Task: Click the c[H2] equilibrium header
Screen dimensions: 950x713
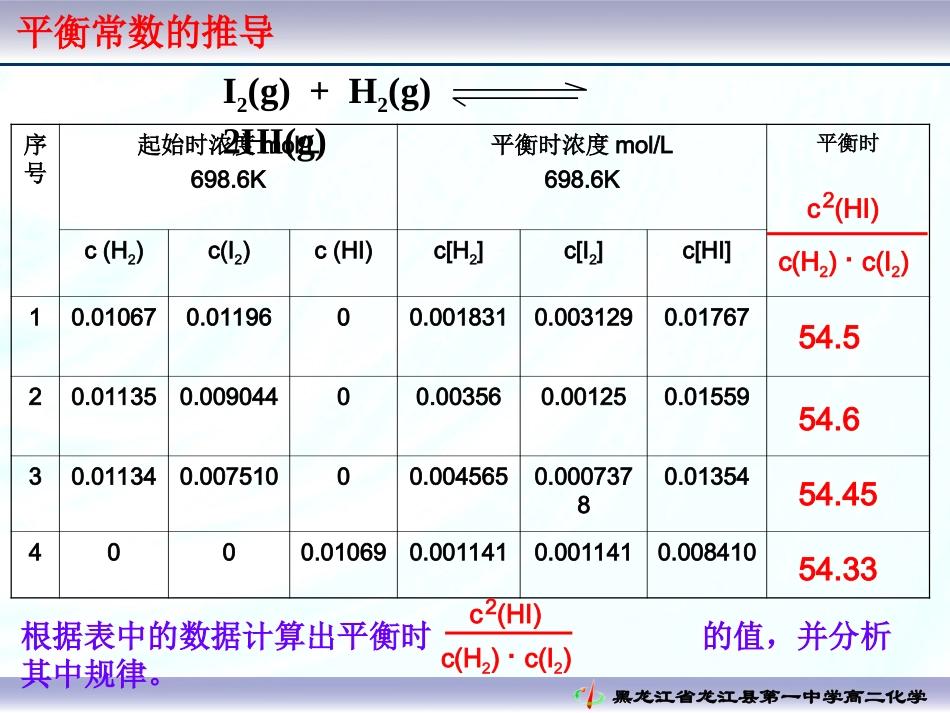Action: [459, 251]
